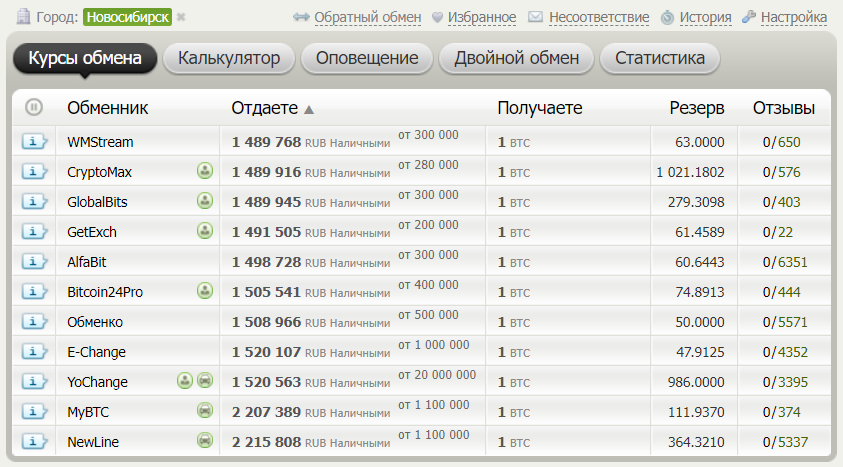Open reviews 0/3395 for YoChange
This screenshot has width=843, height=467.
pos(785,382)
